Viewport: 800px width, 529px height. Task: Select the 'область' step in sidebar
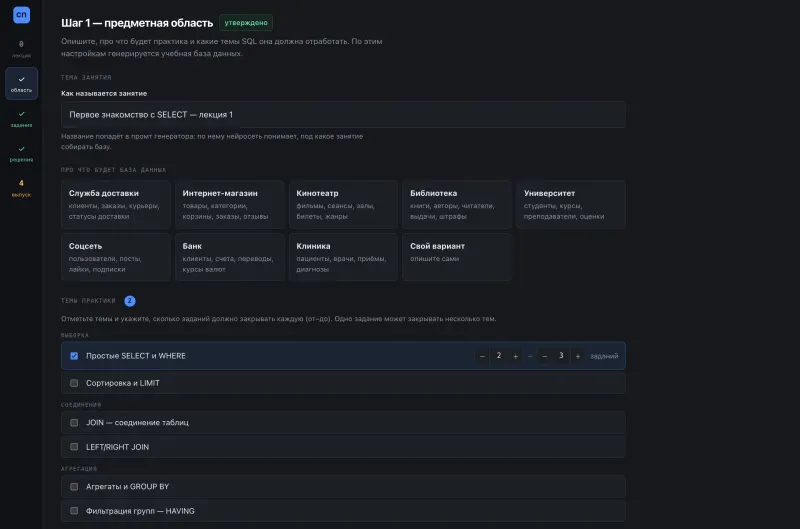pyautogui.click(x=21, y=84)
